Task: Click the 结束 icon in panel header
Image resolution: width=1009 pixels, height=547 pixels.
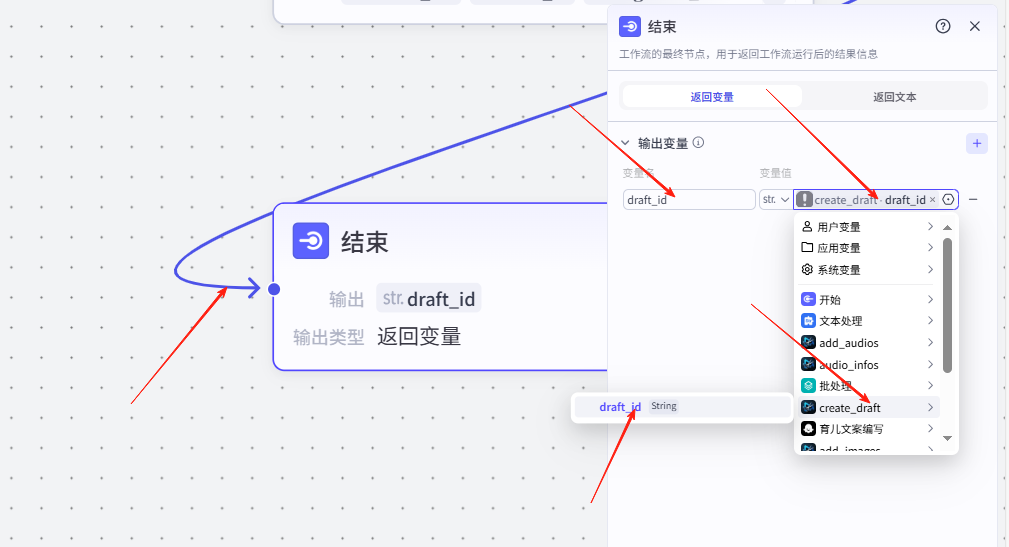Action: pos(630,27)
